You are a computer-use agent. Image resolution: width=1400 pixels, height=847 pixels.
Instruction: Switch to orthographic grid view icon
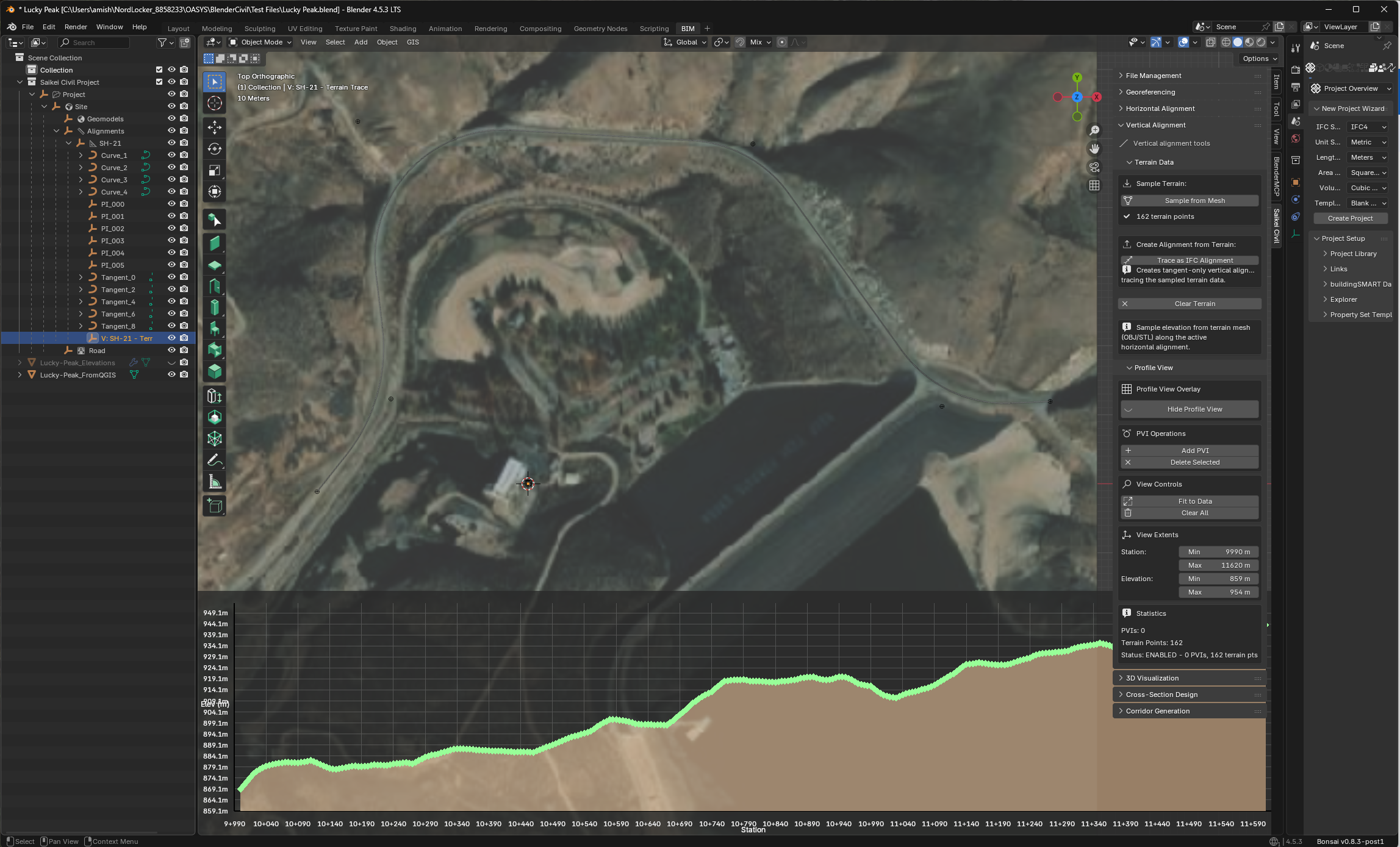coord(1094,185)
